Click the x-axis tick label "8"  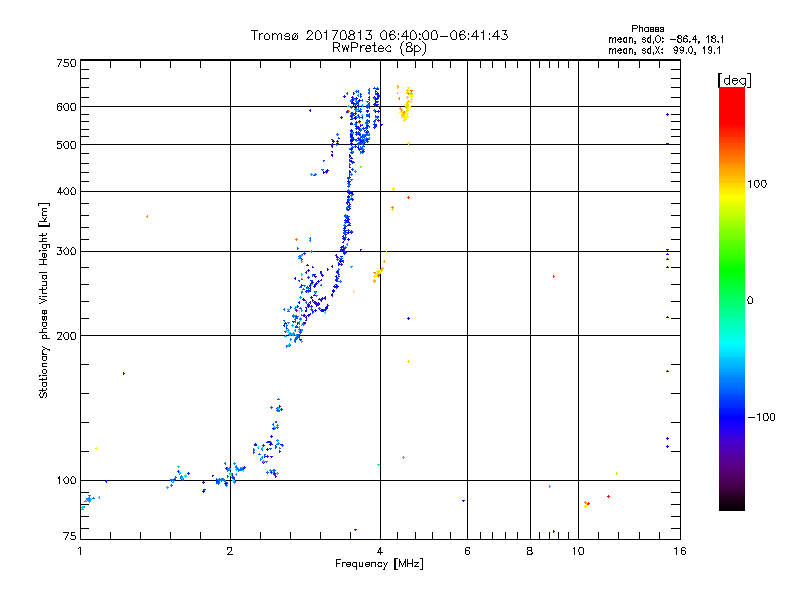pos(530,551)
